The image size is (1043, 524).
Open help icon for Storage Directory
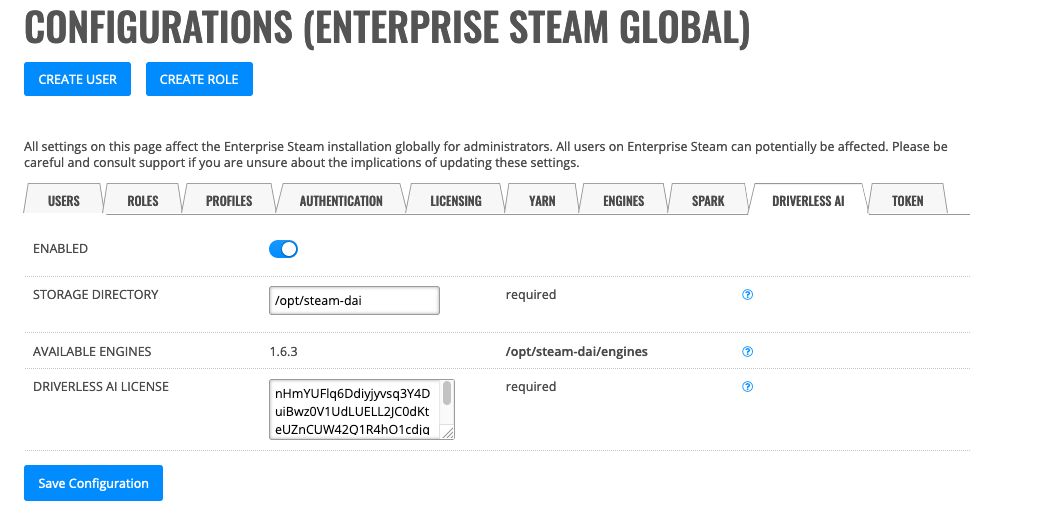coord(747,295)
